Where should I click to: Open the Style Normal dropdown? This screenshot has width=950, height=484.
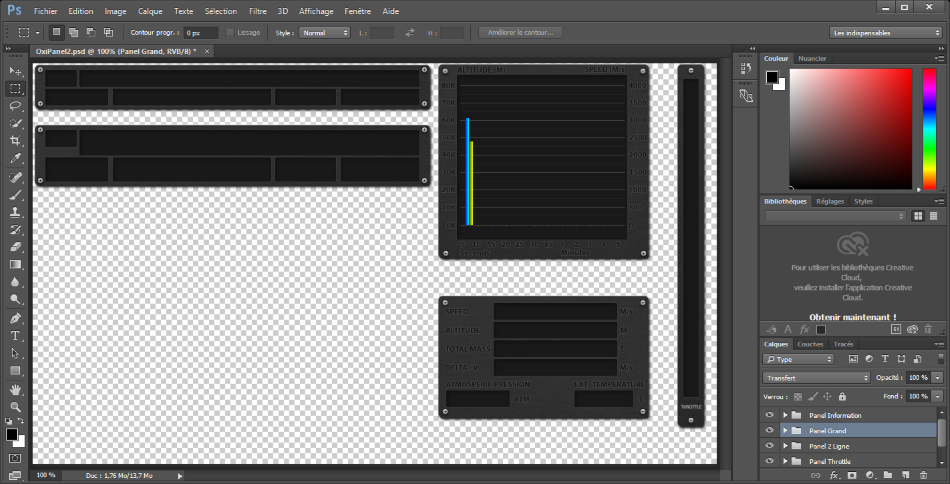click(x=325, y=33)
